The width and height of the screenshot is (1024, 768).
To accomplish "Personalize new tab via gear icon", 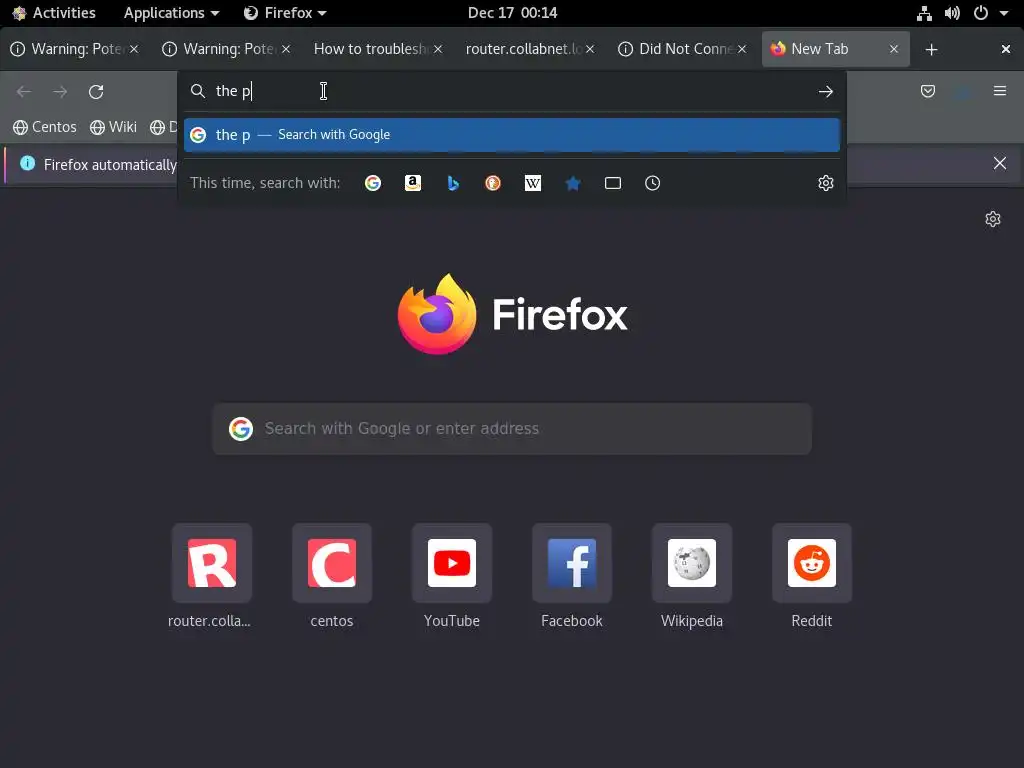I will pos(993,219).
